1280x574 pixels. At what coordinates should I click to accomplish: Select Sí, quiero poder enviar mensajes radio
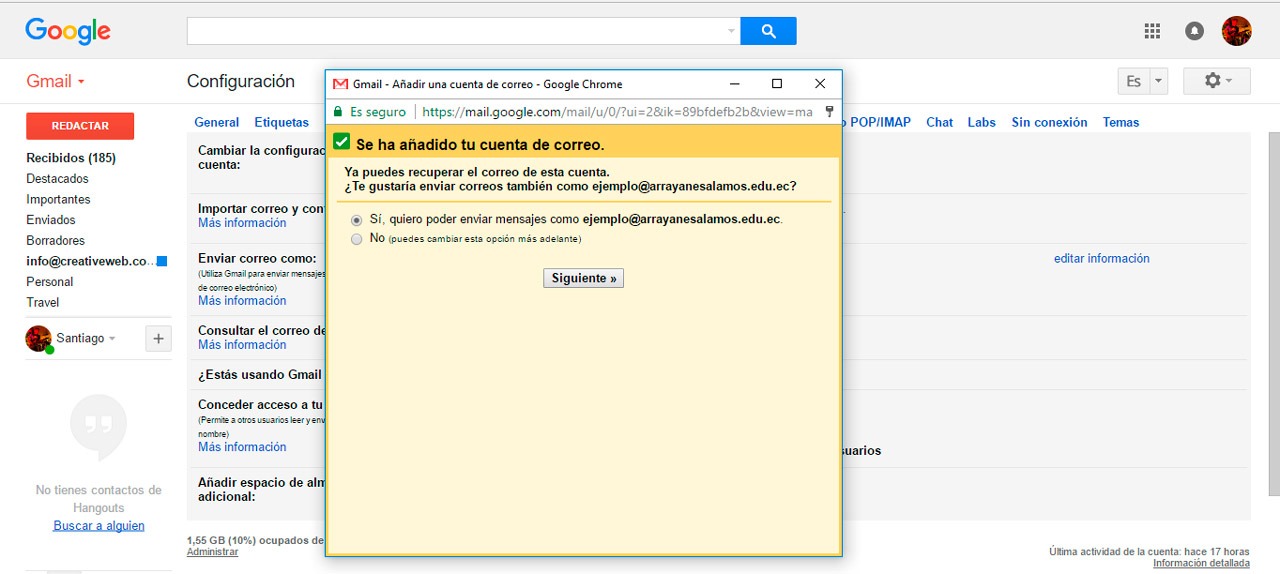tap(357, 219)
